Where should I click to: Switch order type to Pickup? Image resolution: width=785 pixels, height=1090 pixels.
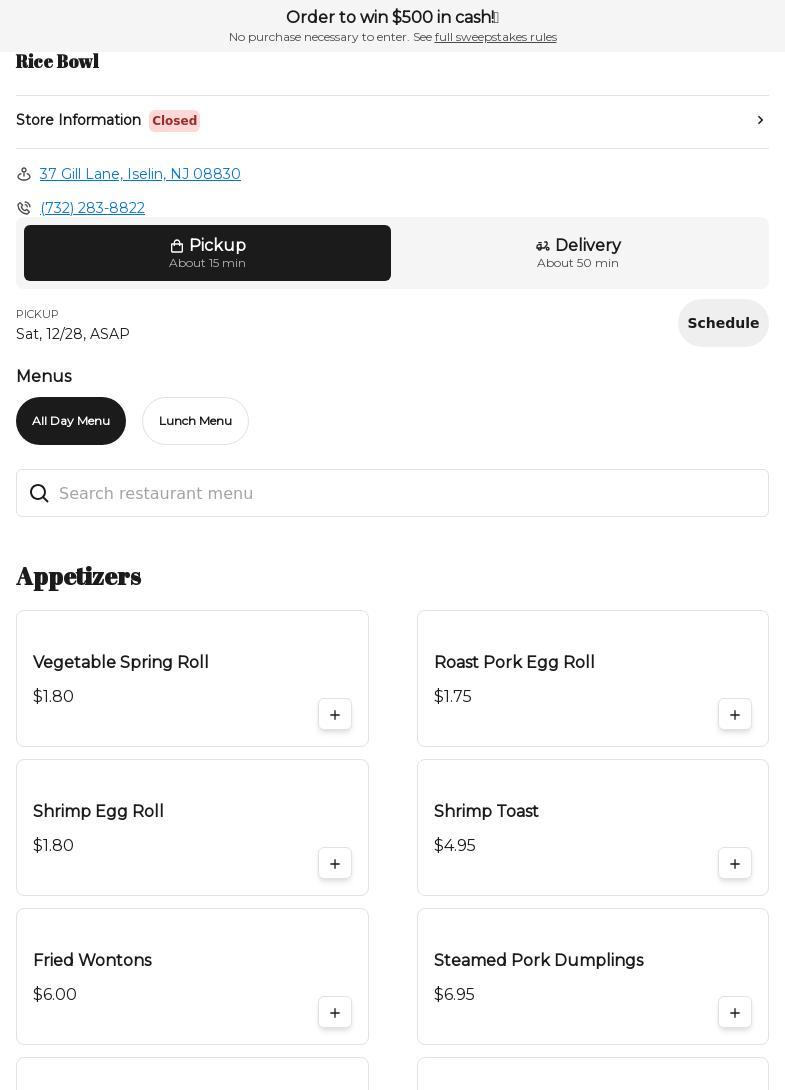(x=207, y=253)
